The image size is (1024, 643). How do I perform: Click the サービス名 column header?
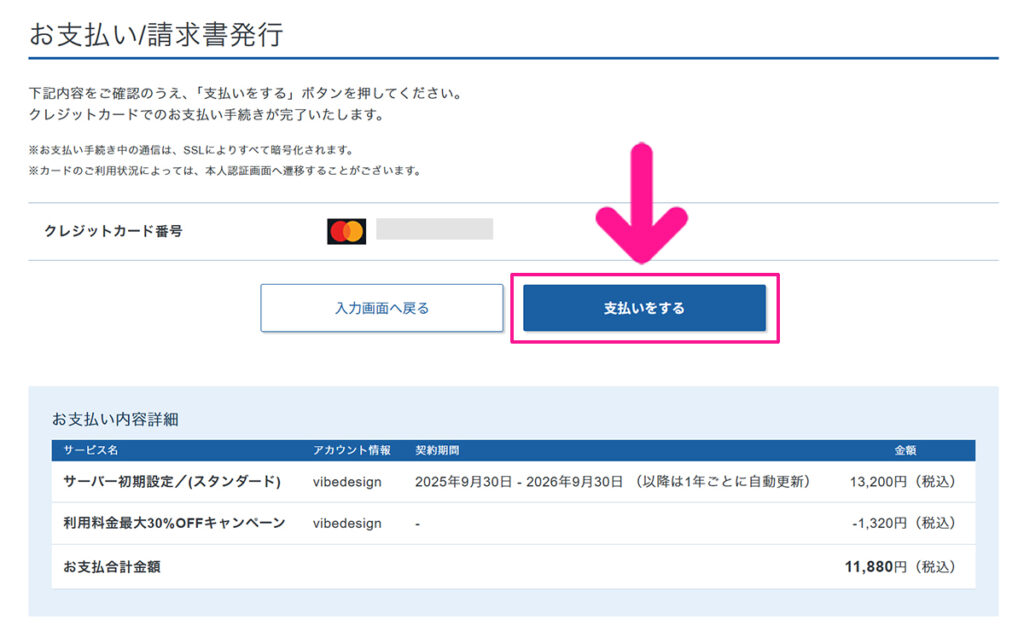click(90, 451)
